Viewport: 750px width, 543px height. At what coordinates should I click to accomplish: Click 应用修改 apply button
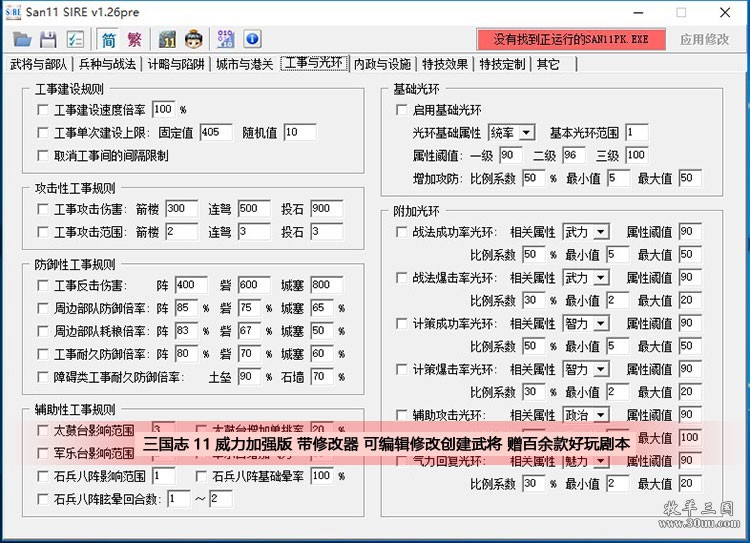click(705, 39)
